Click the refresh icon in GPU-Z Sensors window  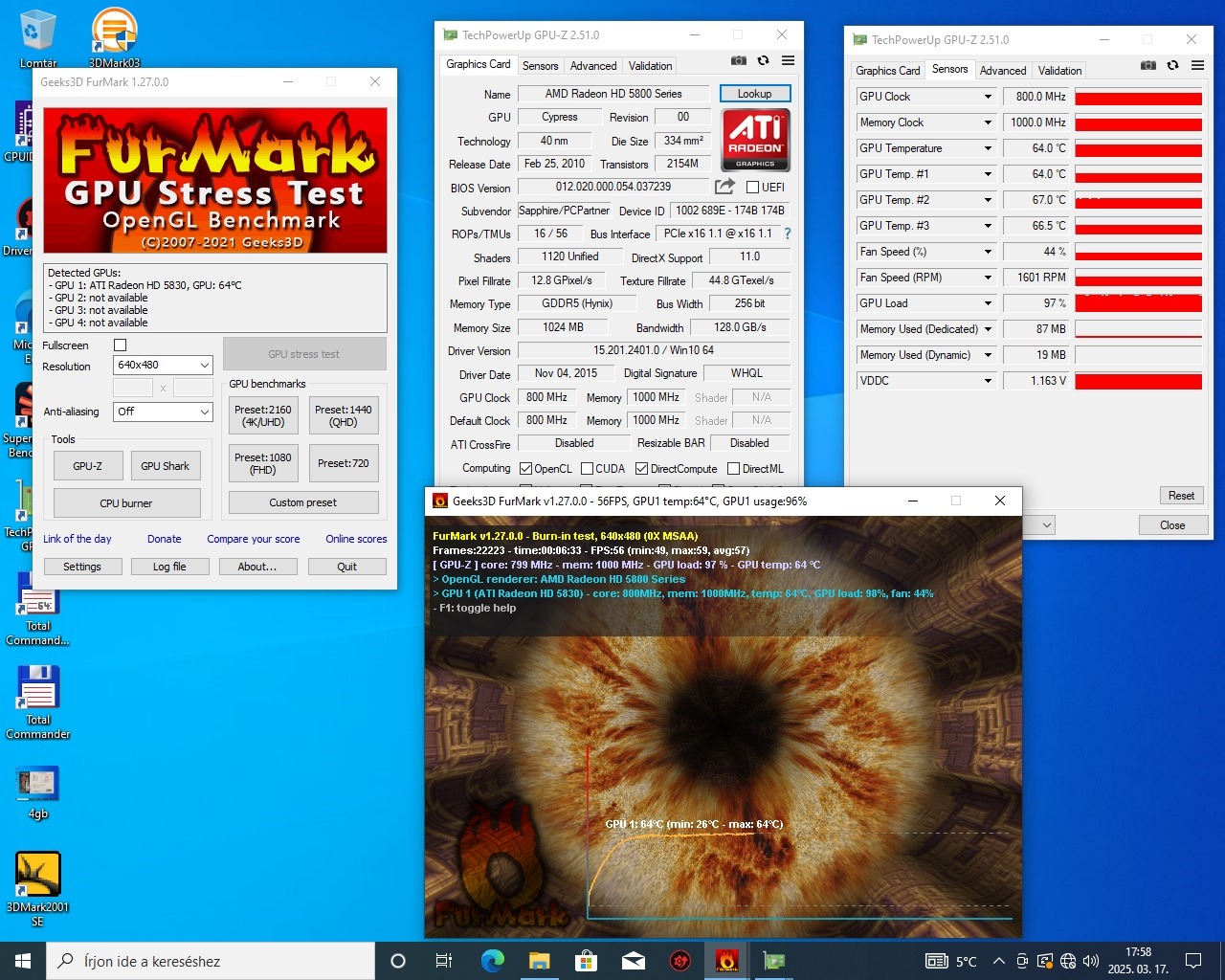[1172, 65]
